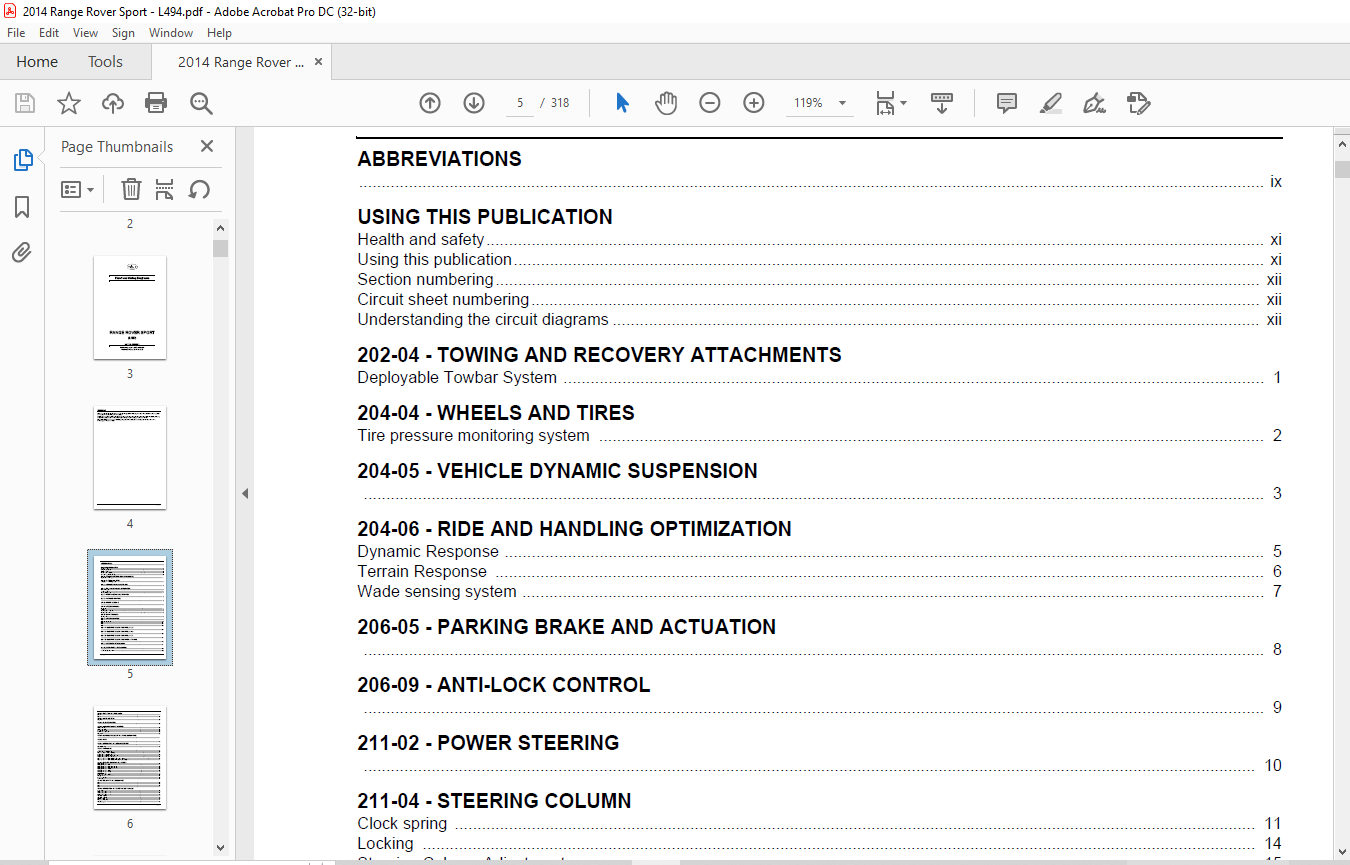1350x865 pixels.
Task: Click document vertical scrollbar up arrow
Action: [1342, 146]
